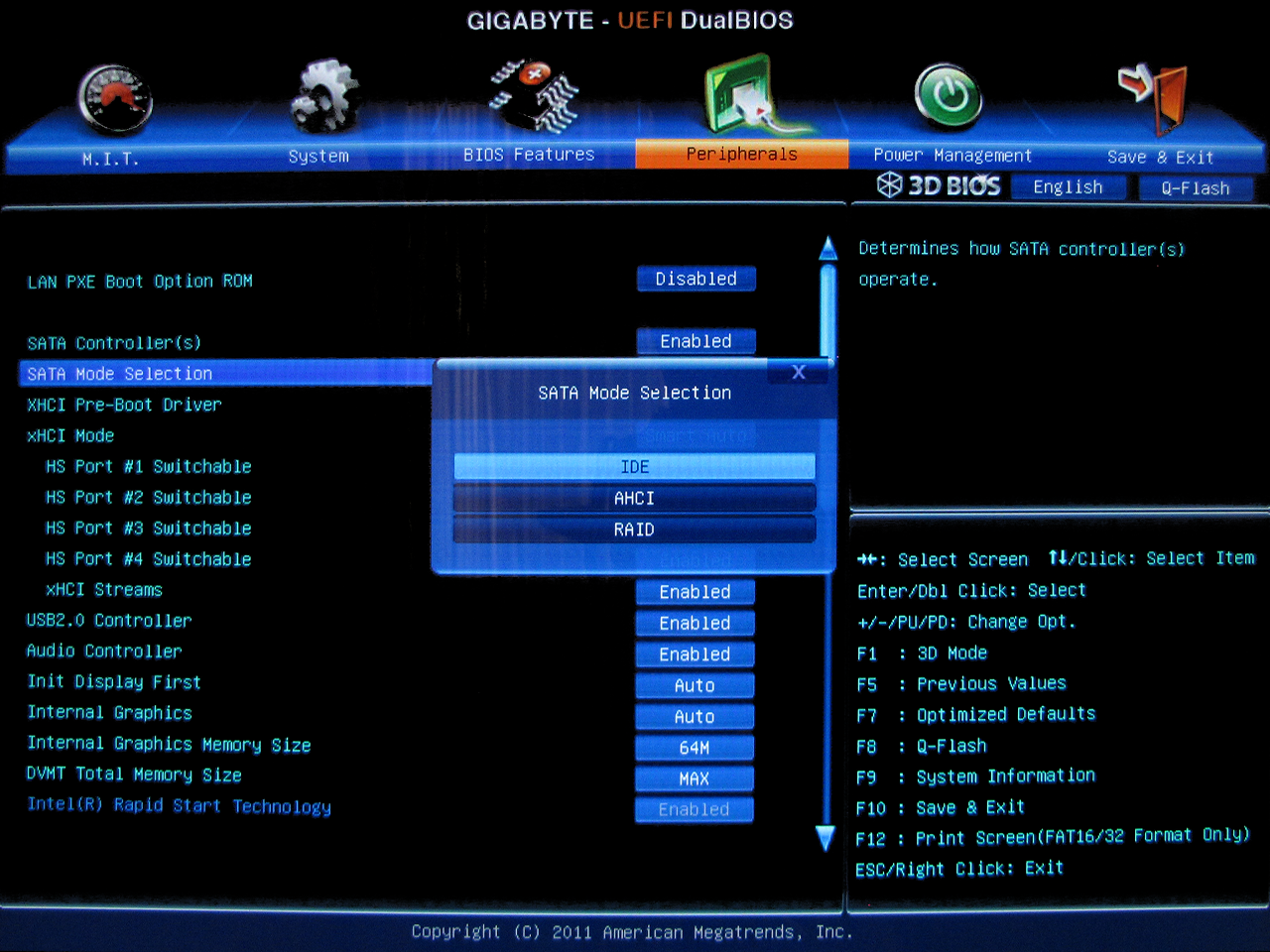Select XHCI Pre-Boot Driver setting
Viewport: 1270px width, 952px height.
tap(124, 405)
